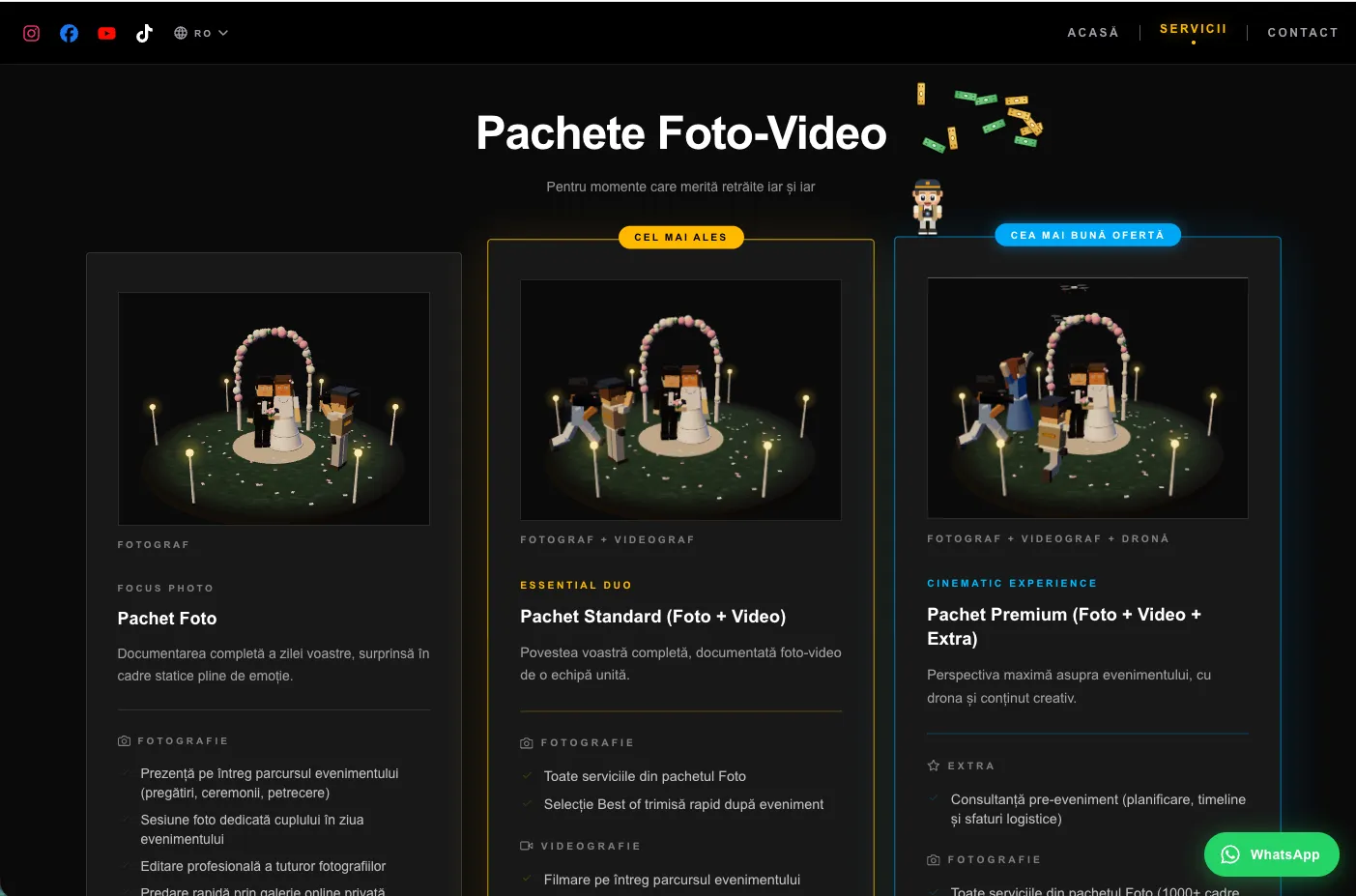Click the pixel photographer character icon

coord(927,206)
